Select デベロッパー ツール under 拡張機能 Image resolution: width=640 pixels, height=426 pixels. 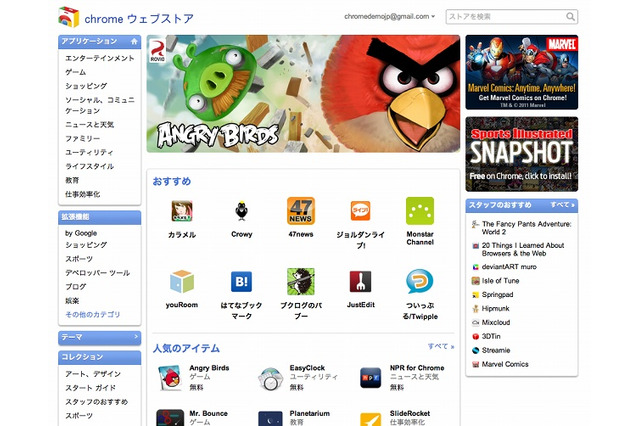tap(98, 273)
